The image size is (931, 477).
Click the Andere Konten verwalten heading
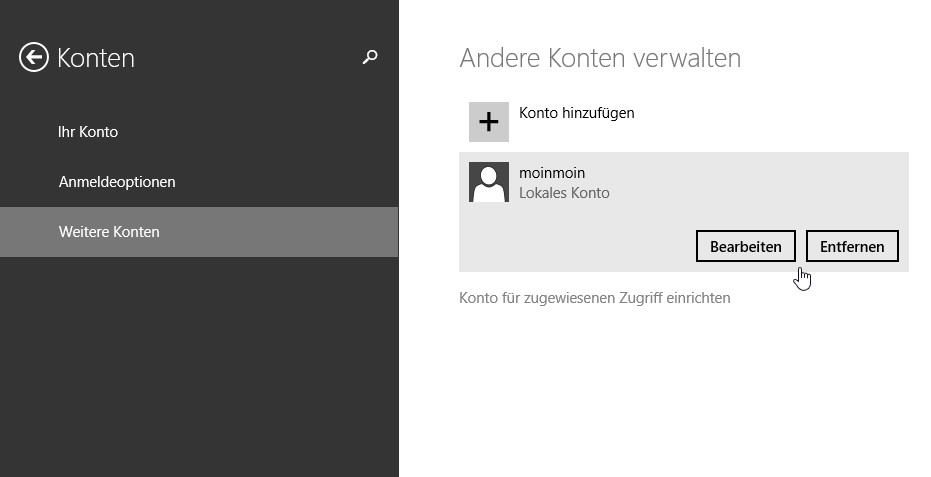coord(600,58)
